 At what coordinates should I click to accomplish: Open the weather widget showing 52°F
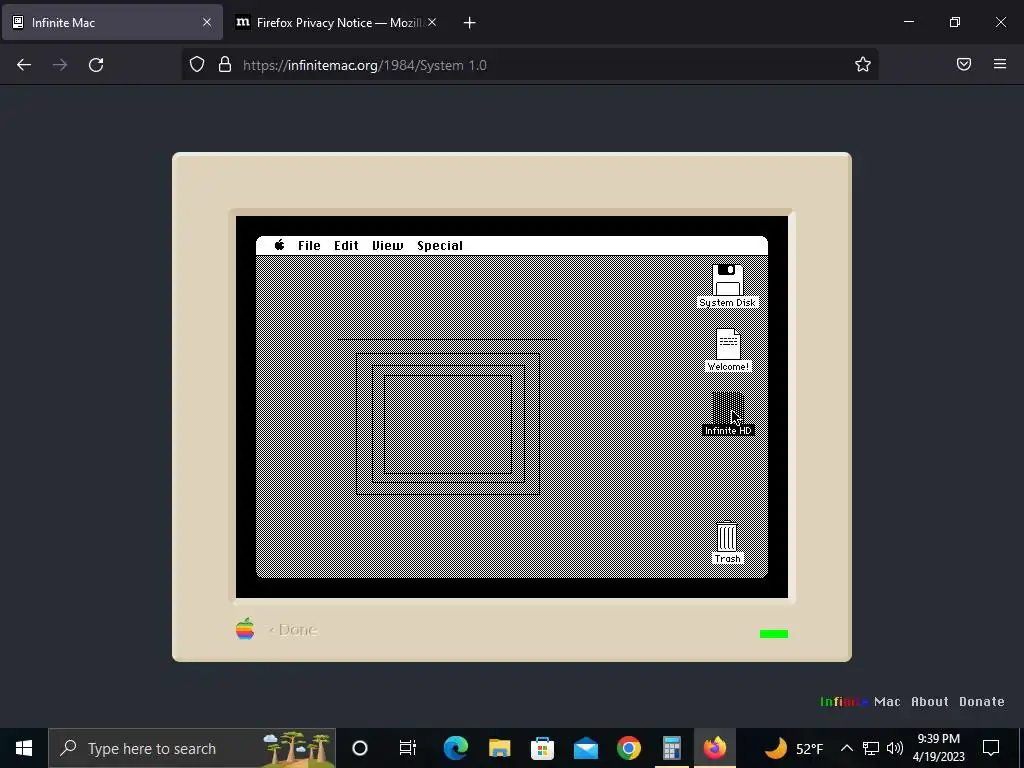point(793,748)
